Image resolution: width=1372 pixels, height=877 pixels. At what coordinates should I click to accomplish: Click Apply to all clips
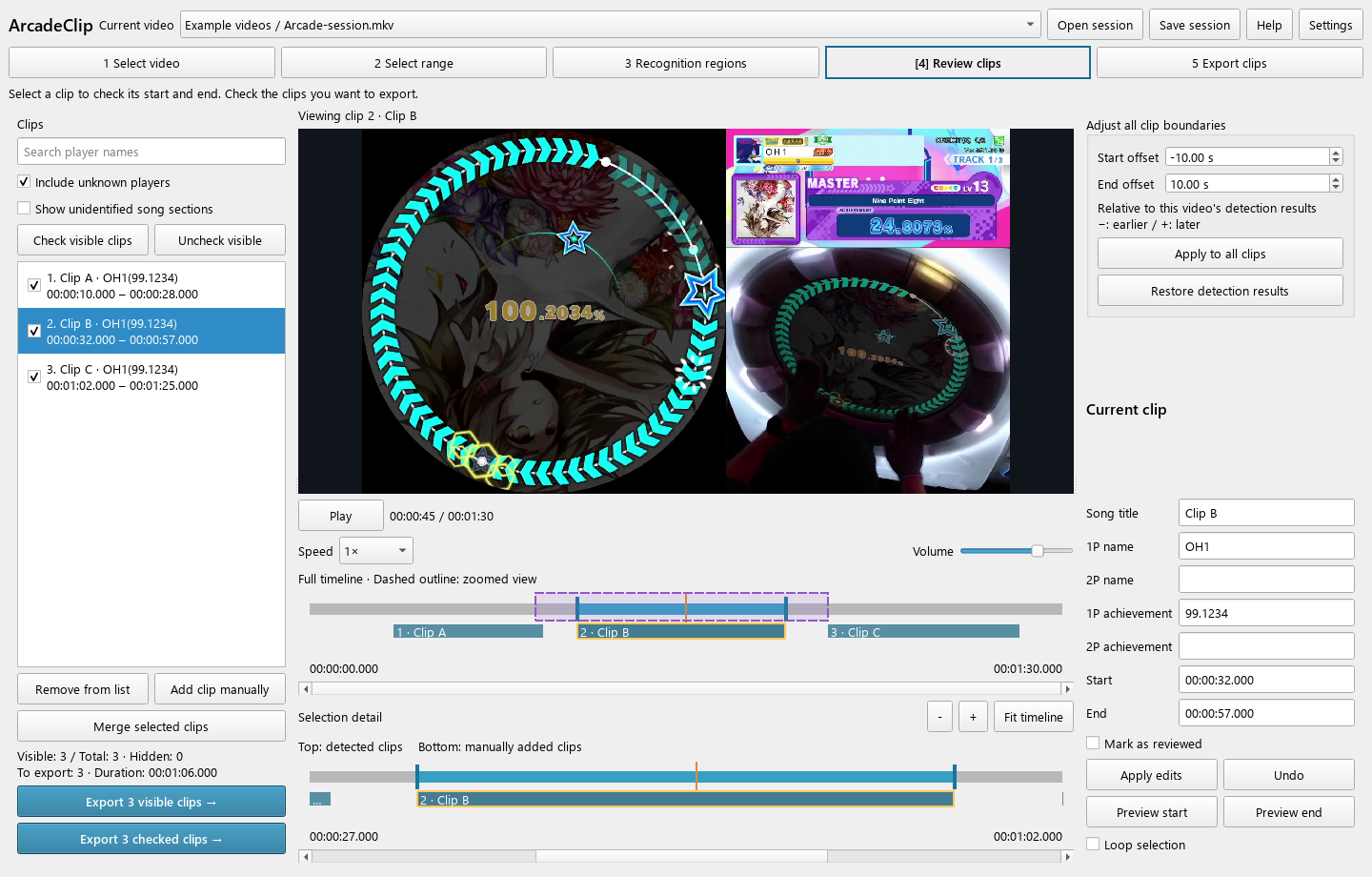click(1221, 254)
